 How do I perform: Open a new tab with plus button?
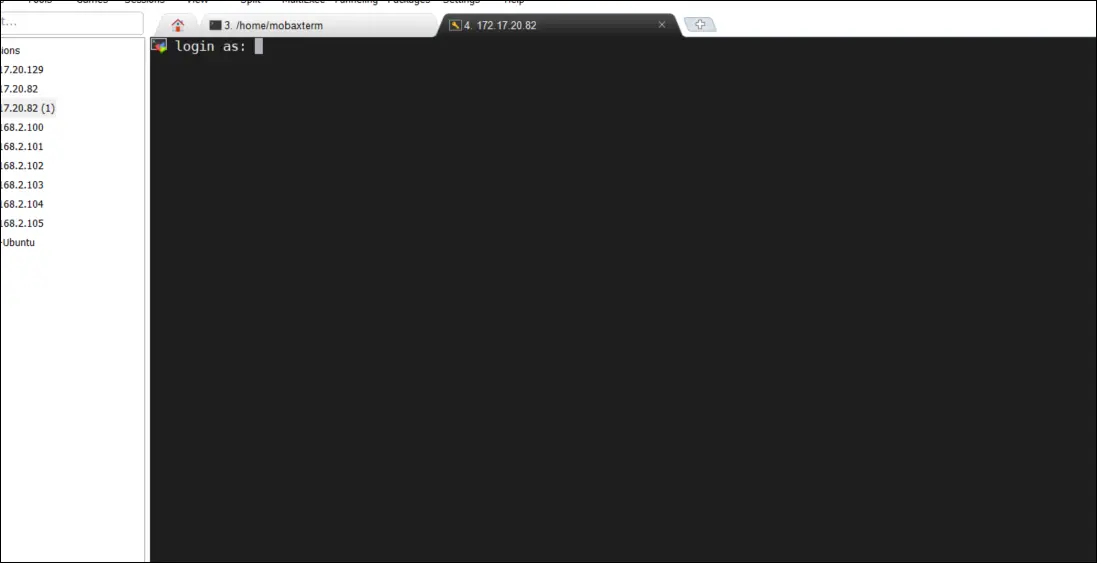coord(699,25)
